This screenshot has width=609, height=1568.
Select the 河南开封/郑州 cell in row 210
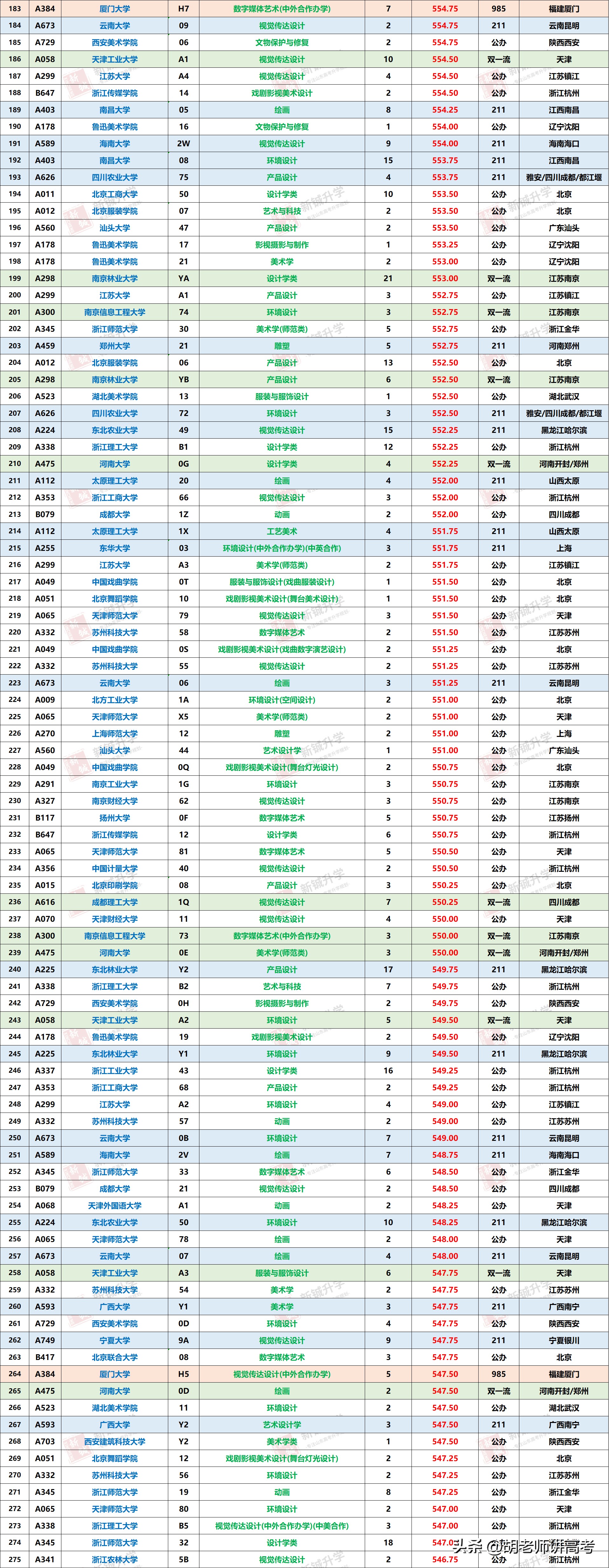(564, 464)
